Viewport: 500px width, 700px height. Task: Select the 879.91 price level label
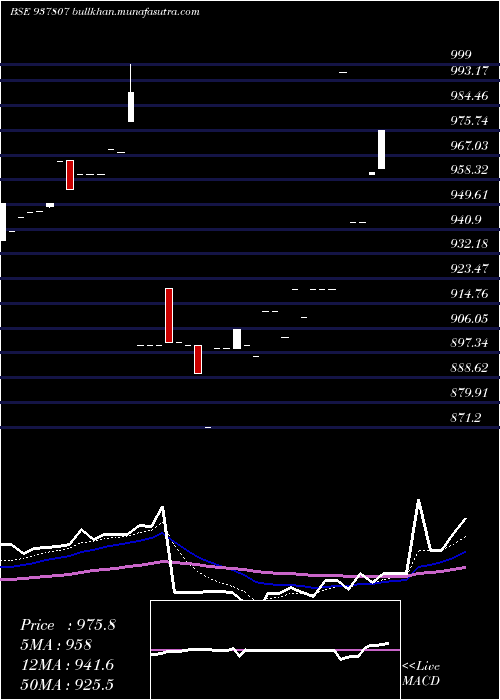pyautogui.click(x=470, y=393)
